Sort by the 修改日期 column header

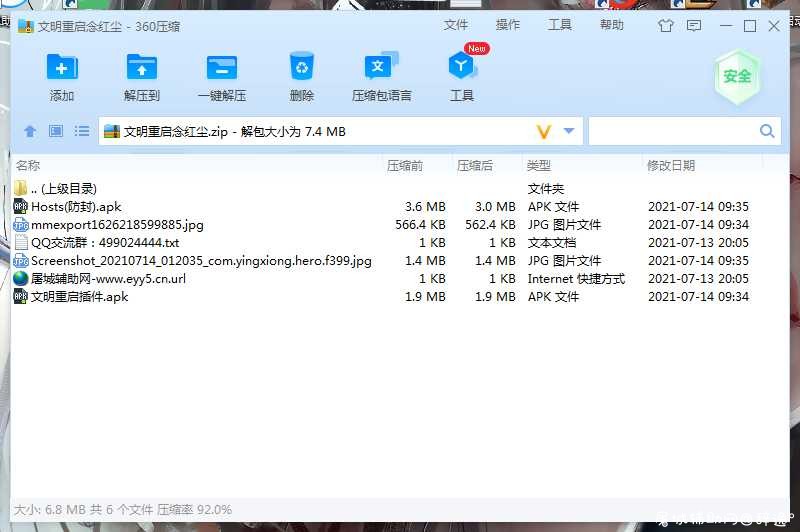point(671,165)
